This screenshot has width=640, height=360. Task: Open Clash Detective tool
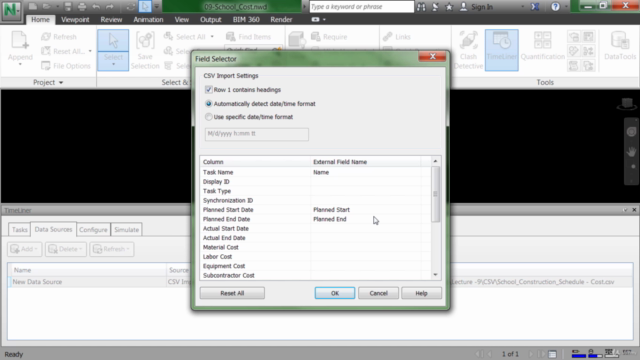pyautogui.click(x=468, y=51)
